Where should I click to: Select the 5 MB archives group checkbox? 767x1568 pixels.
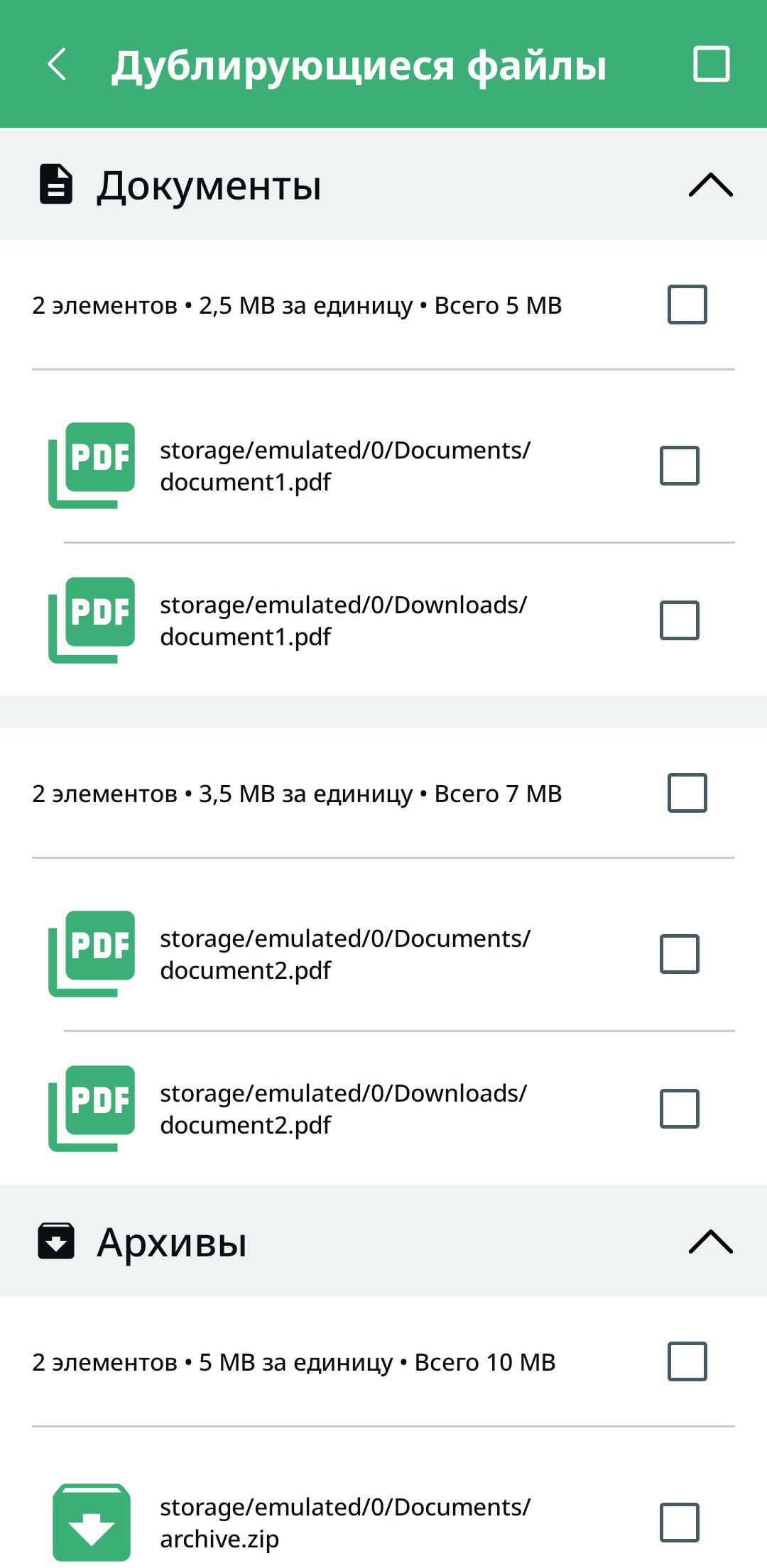(x=687, y=1361)
